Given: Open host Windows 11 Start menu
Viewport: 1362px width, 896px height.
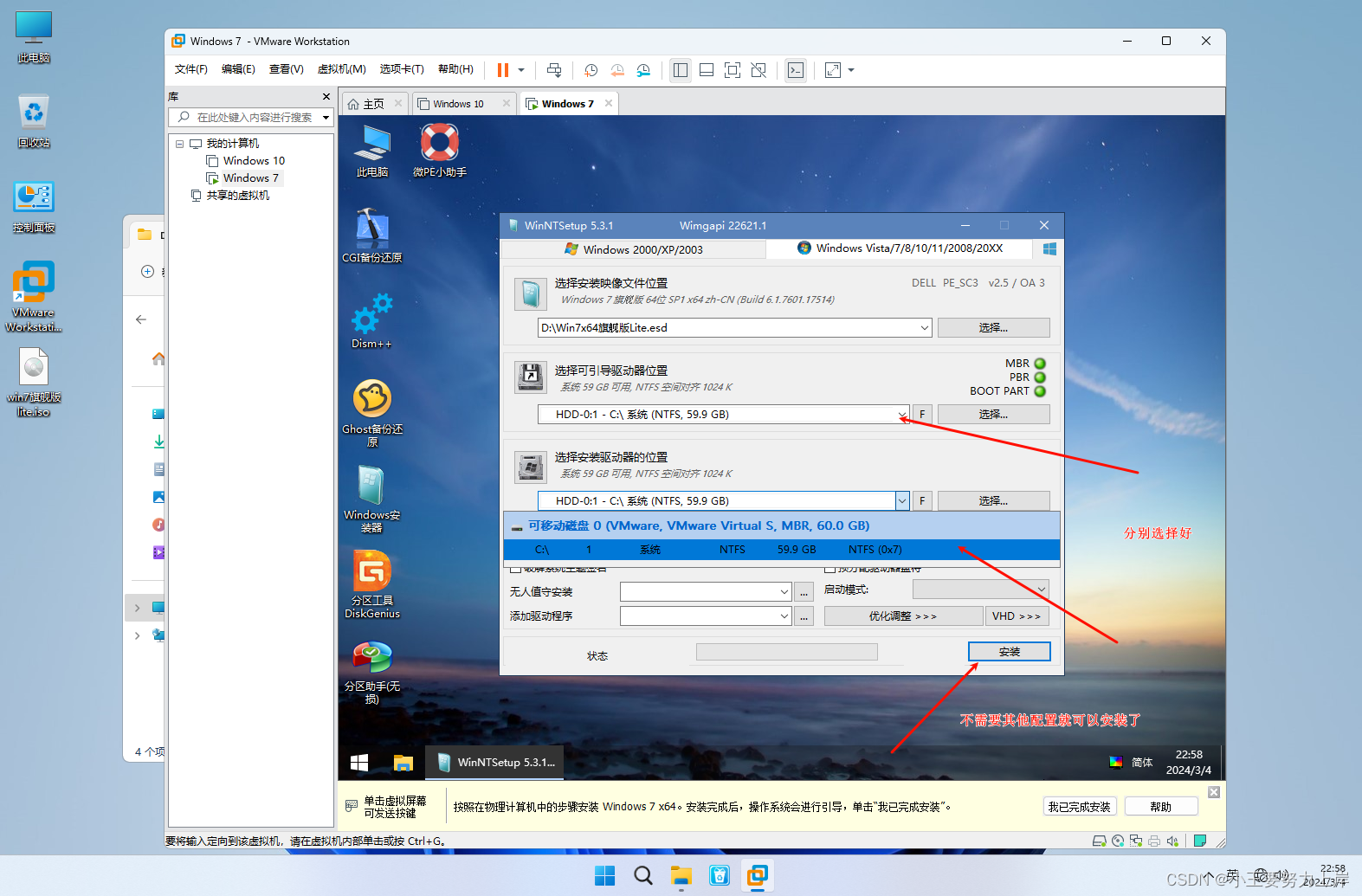Looking at the screenshot, I should (605, 875).
